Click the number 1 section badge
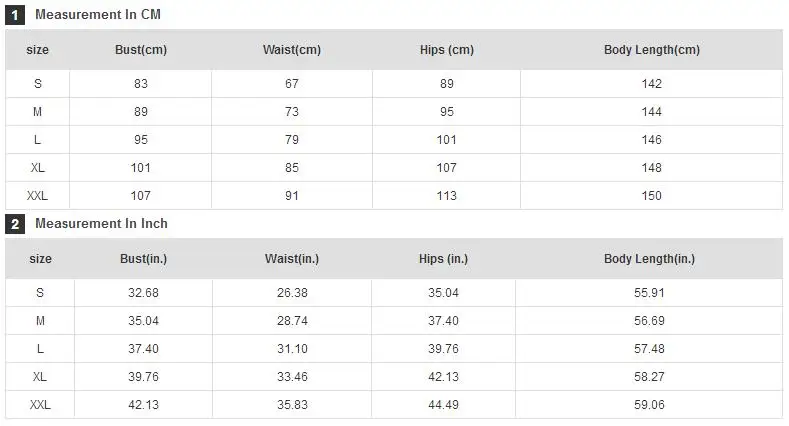The image size is (789, 426). 15,15
